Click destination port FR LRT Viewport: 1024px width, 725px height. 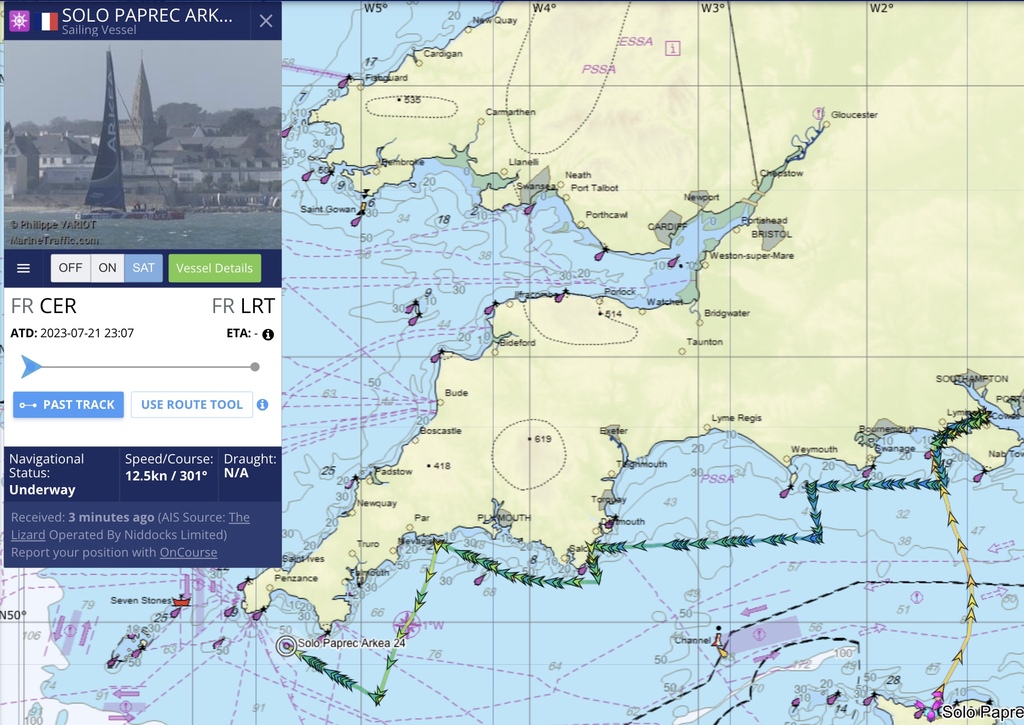coord(243,306)
